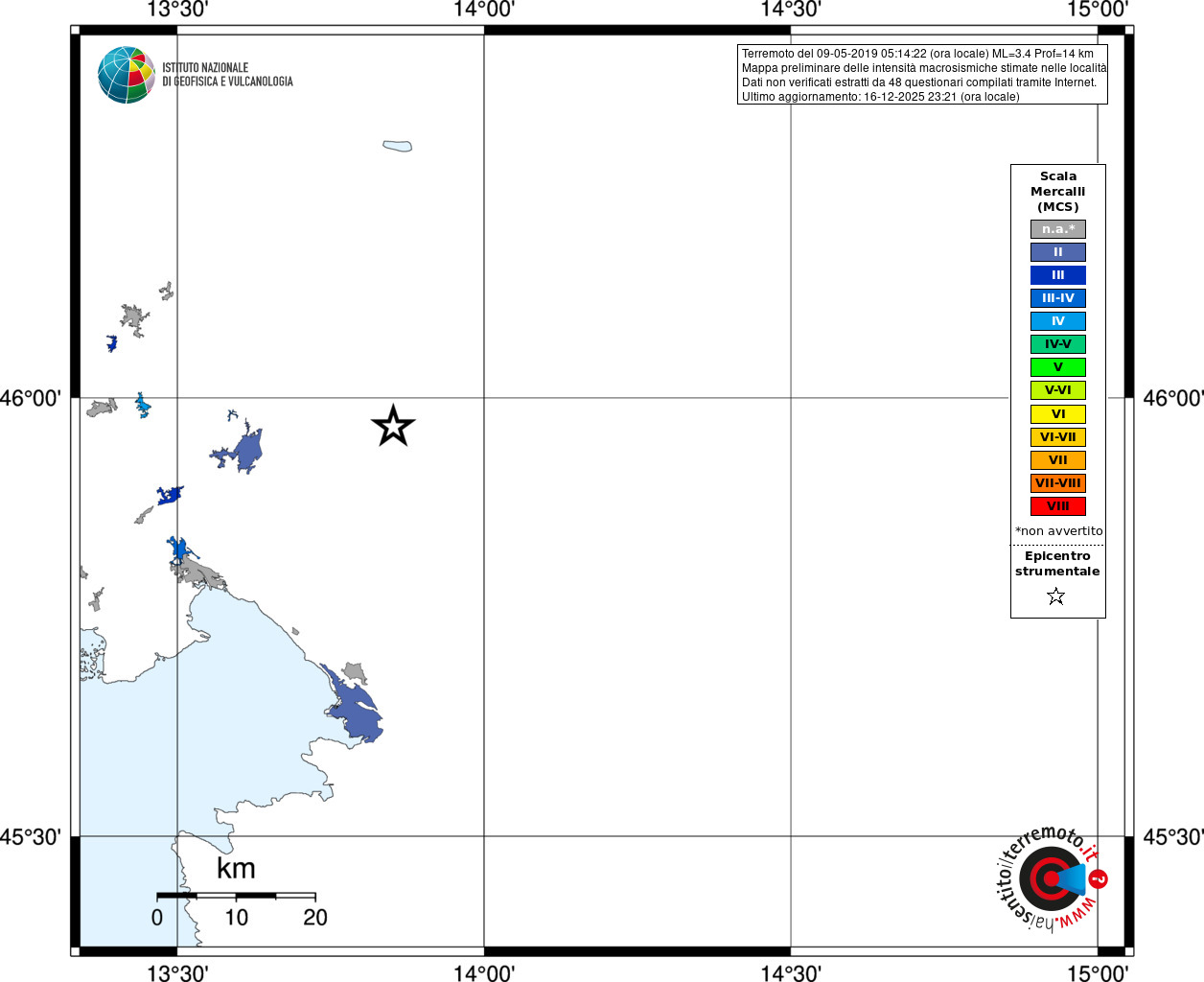Viewport: 1204px width, 982px height.
Task: Click the top 13°30' longitude label
Action: click(x=177, y=10)
